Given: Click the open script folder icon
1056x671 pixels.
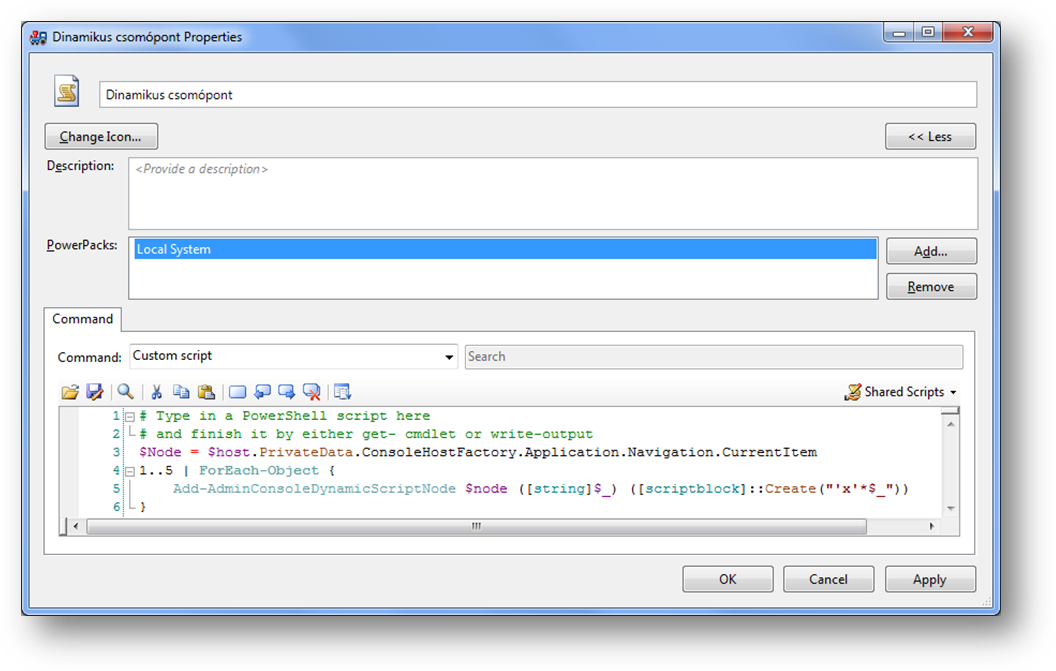Looking at the screenshot, I should click(70, 392).
